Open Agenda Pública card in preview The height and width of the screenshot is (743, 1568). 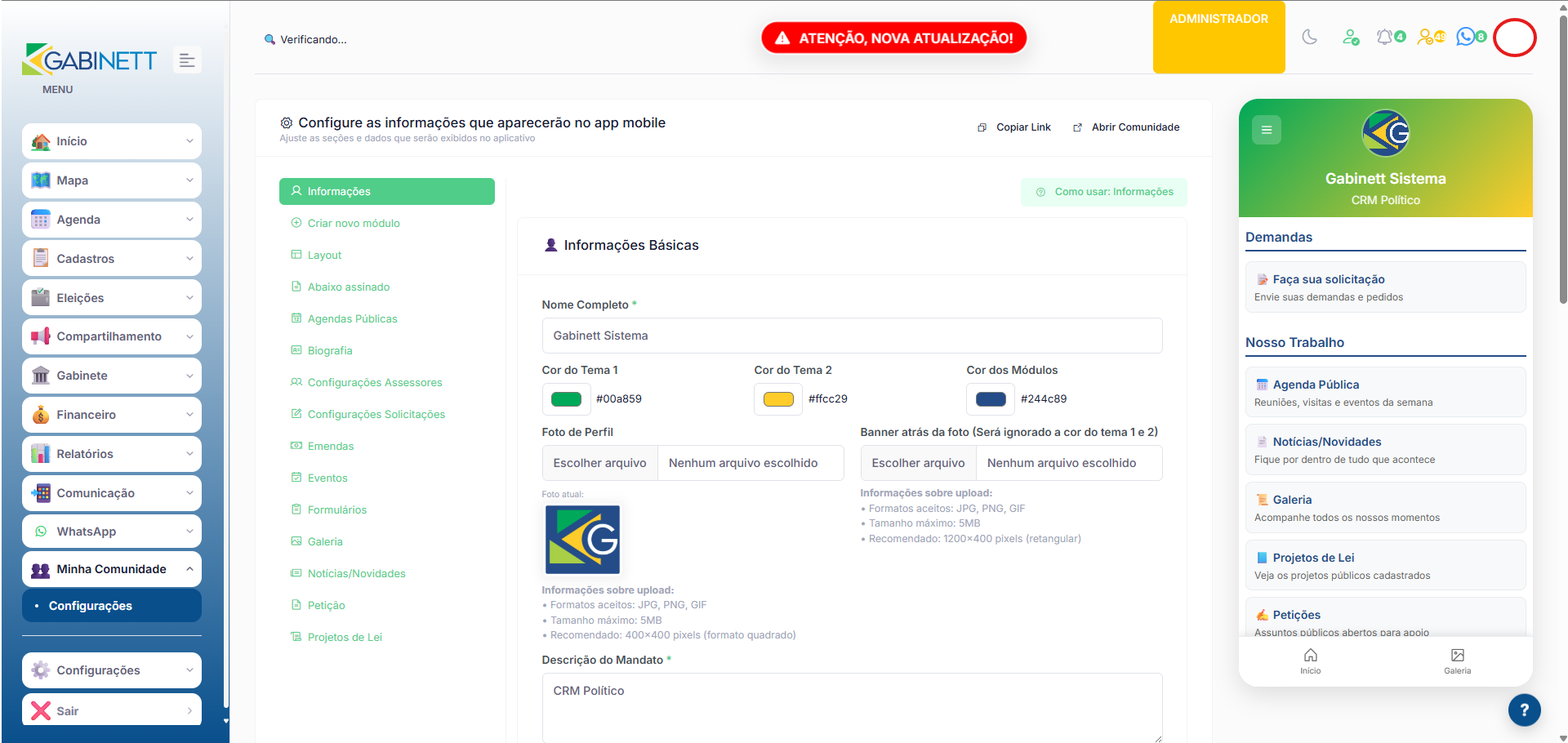pos(1386,393)
